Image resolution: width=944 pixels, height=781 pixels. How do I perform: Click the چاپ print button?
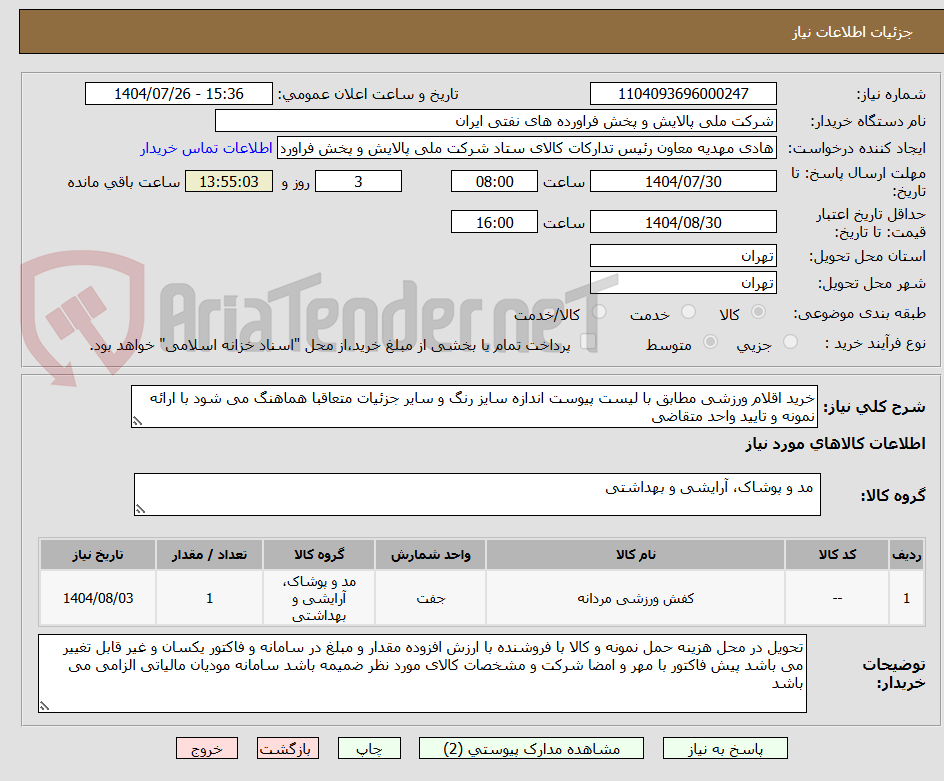pos(369,748)
